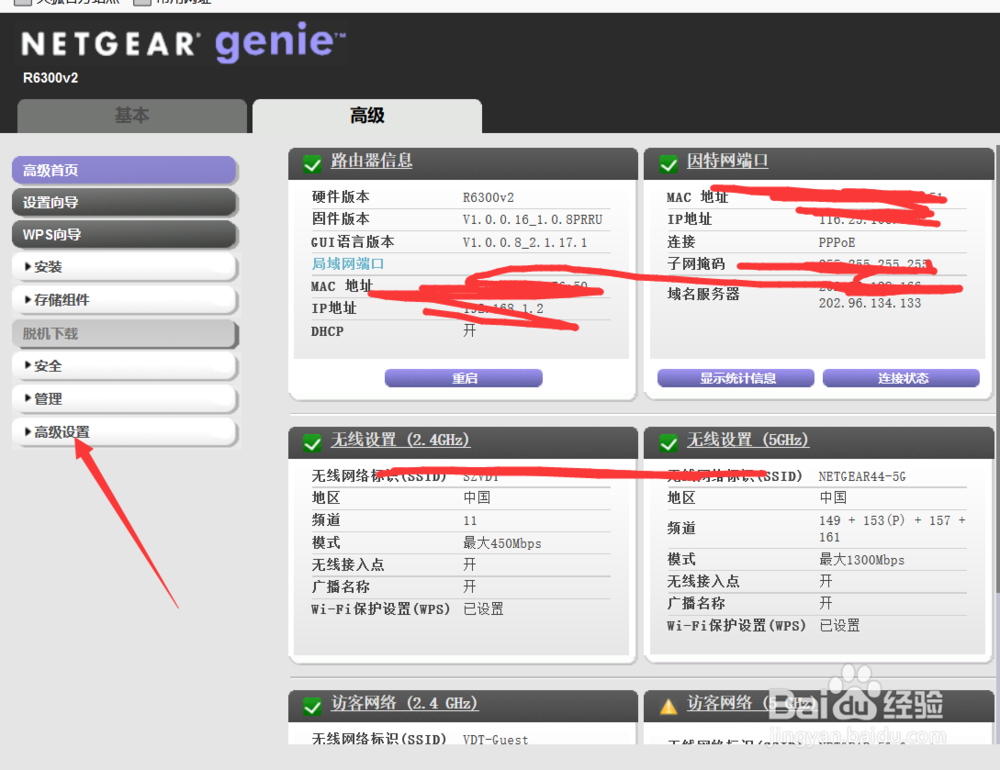Click hardware version value R6300v2
Screen dimensions: 1000x770
point(489,198)
